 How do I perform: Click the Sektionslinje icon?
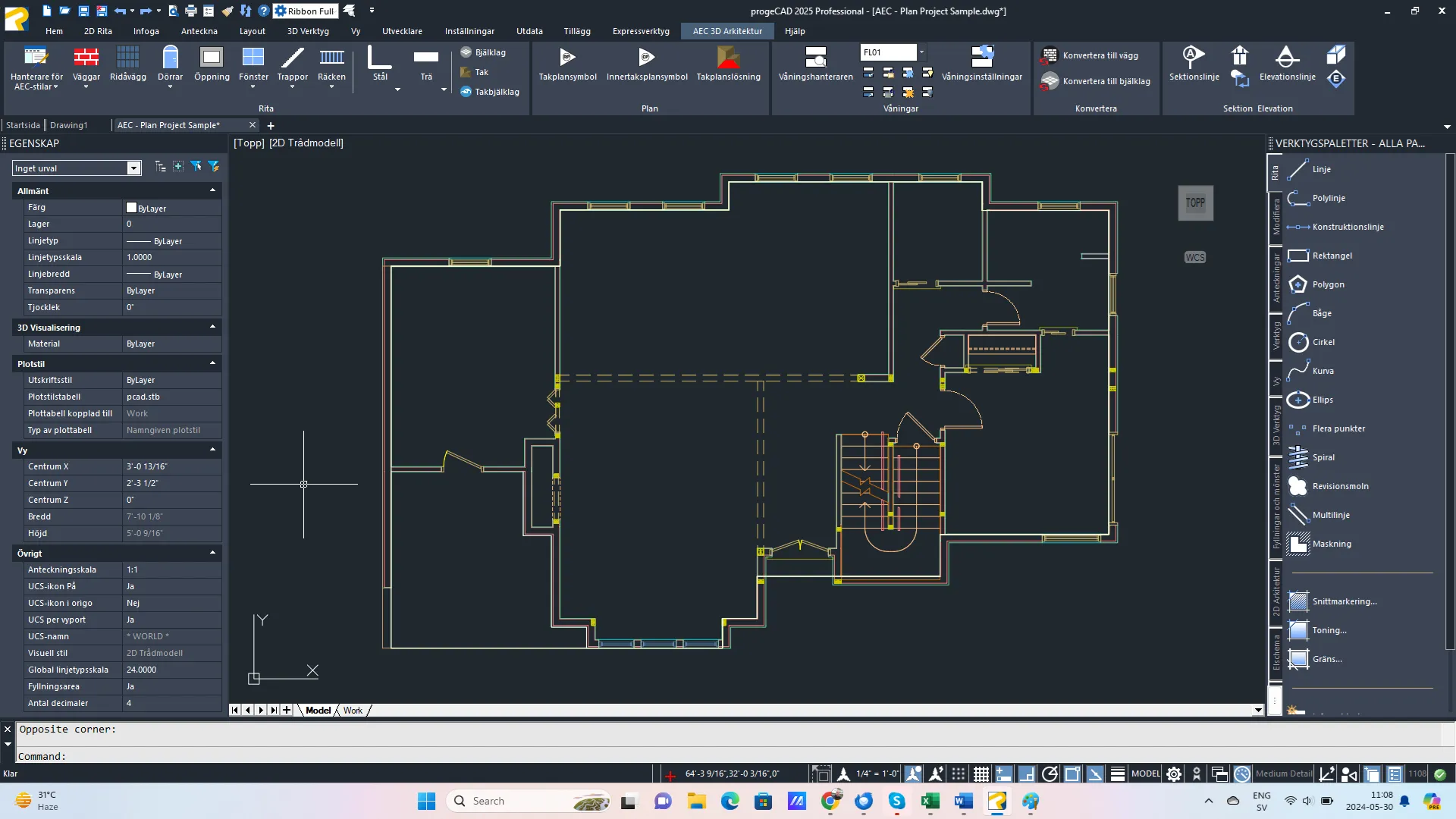1194,58
